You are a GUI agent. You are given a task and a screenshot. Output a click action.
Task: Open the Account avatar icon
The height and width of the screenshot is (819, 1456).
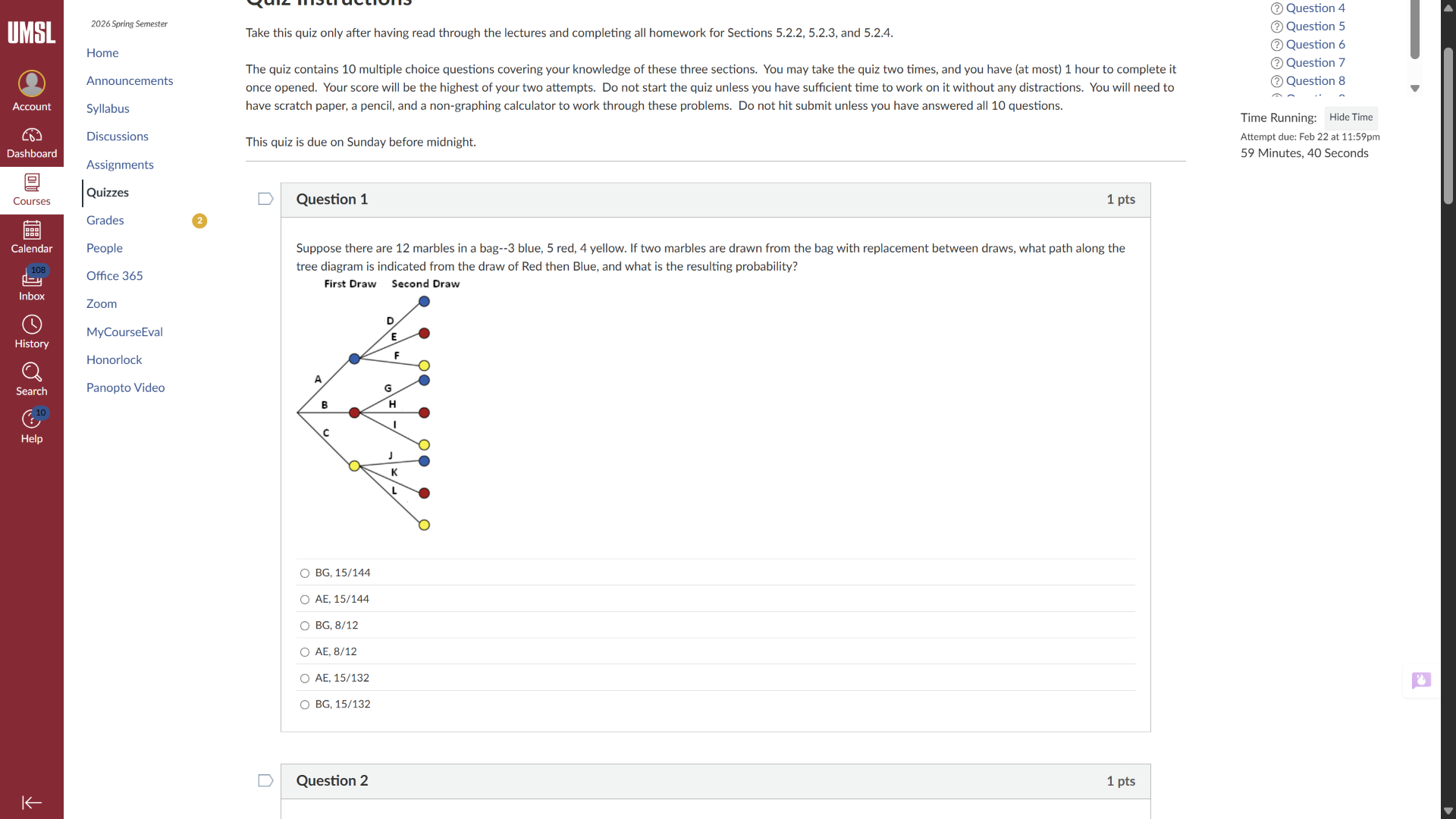click(32, 83)
